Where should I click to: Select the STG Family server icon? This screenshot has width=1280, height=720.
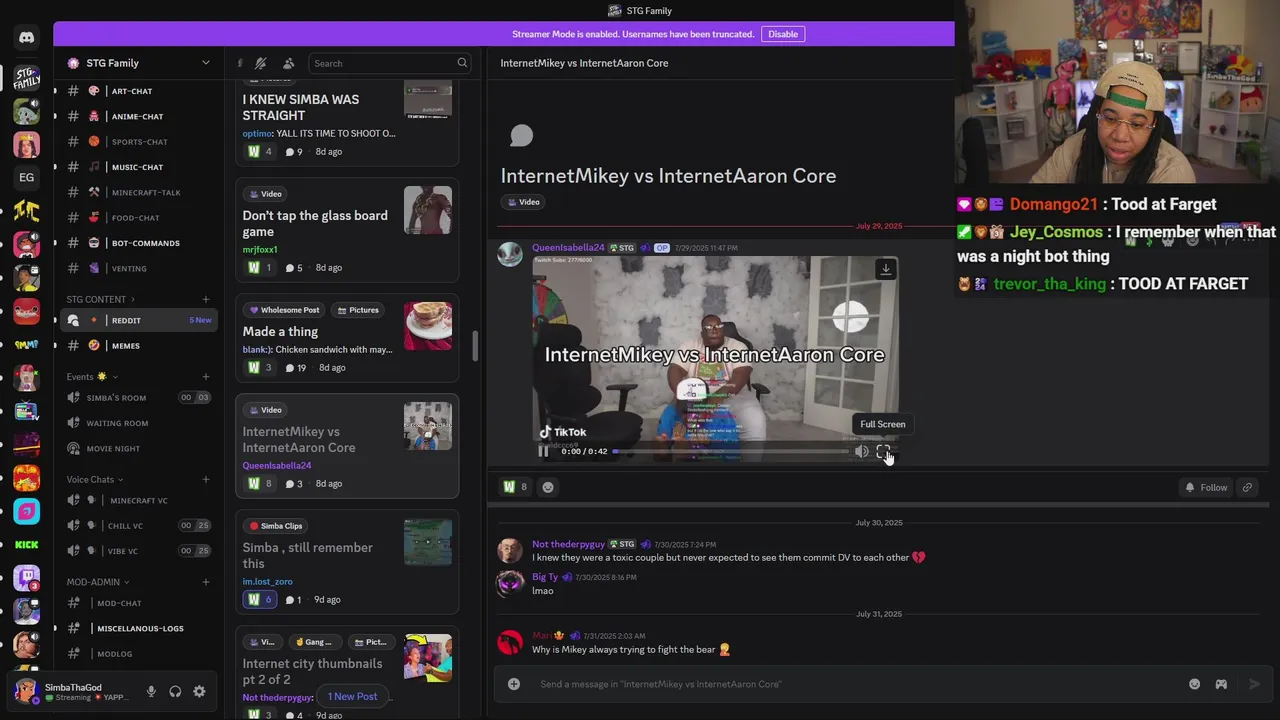pyautogui.click(x=27, y=78)
